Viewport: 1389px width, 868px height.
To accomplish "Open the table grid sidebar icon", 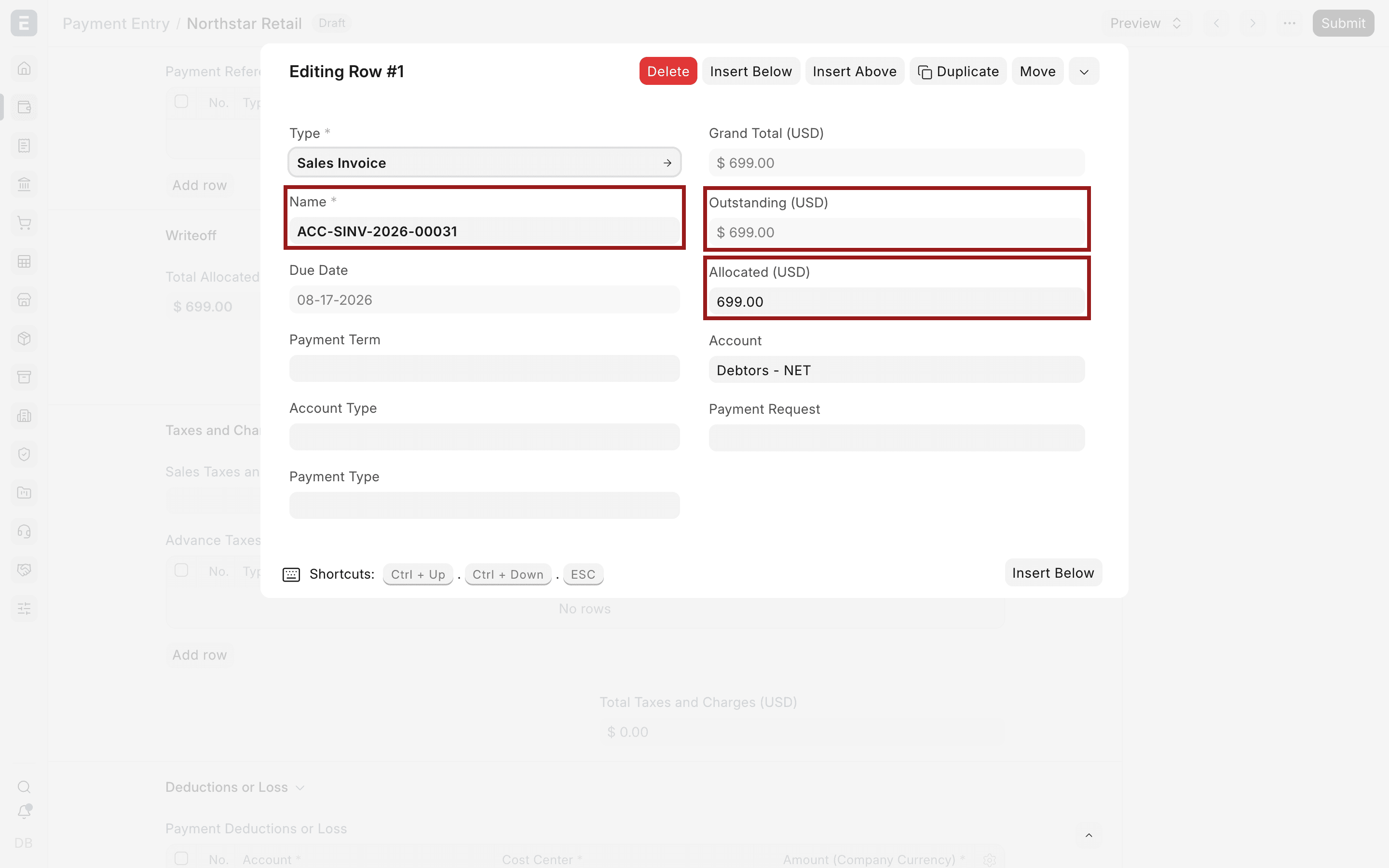I will [x=24, y=261].
